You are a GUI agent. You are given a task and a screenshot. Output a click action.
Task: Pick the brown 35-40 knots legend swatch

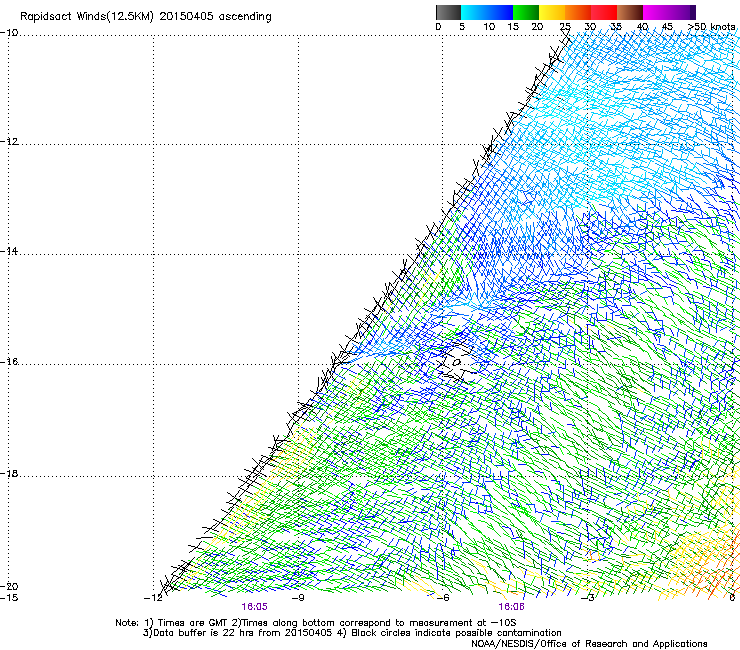[630, 12]
